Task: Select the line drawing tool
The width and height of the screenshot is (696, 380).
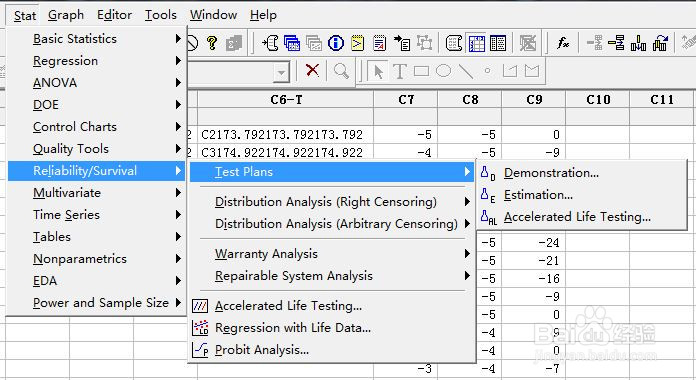Action: pos(465,71)
